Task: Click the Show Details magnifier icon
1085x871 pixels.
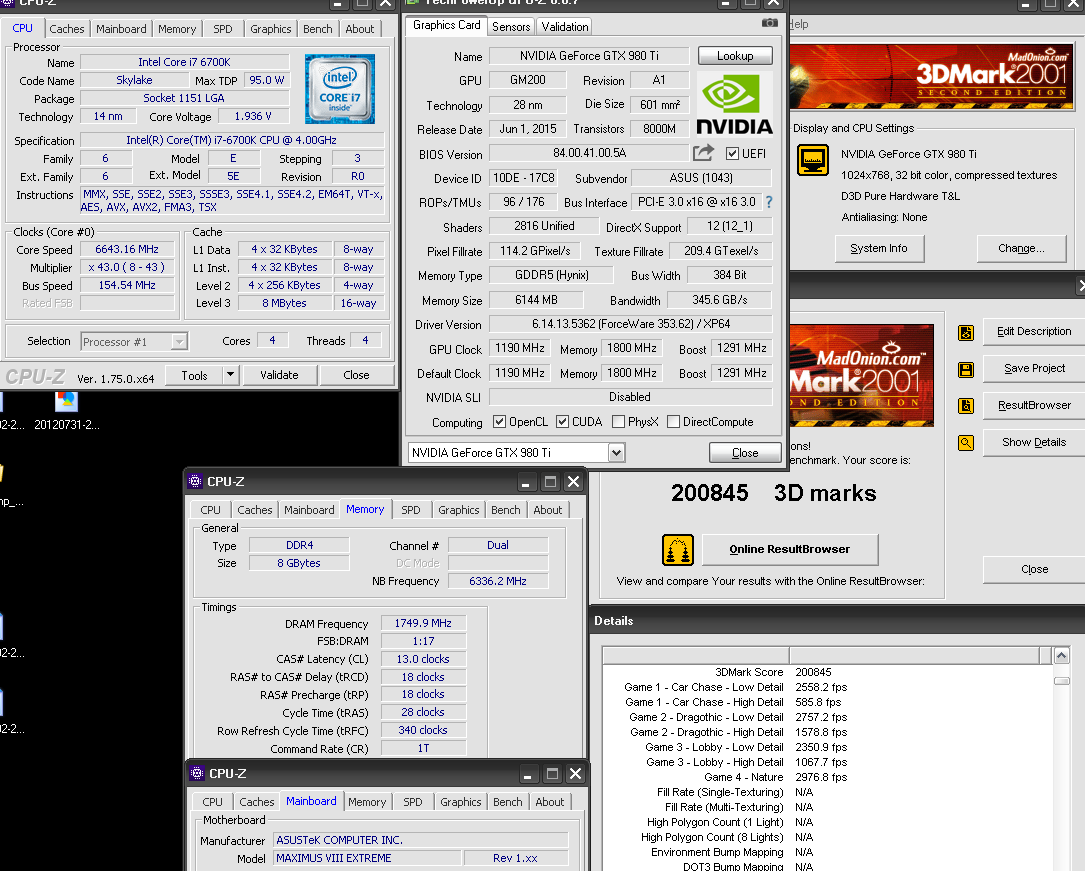Action: click(966, 443)
